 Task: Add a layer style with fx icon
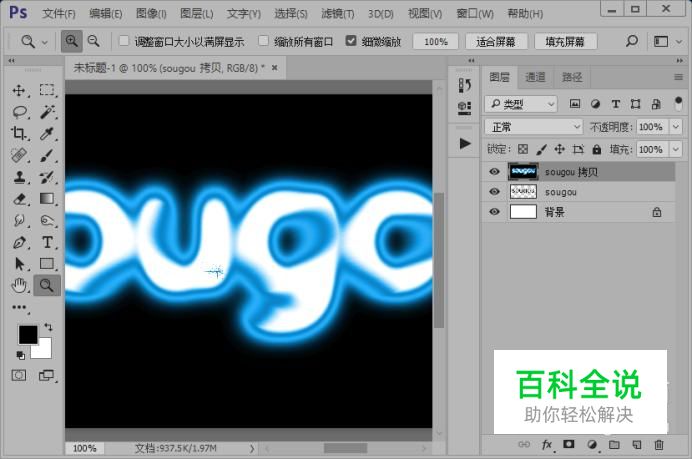(x=547, y=444)
